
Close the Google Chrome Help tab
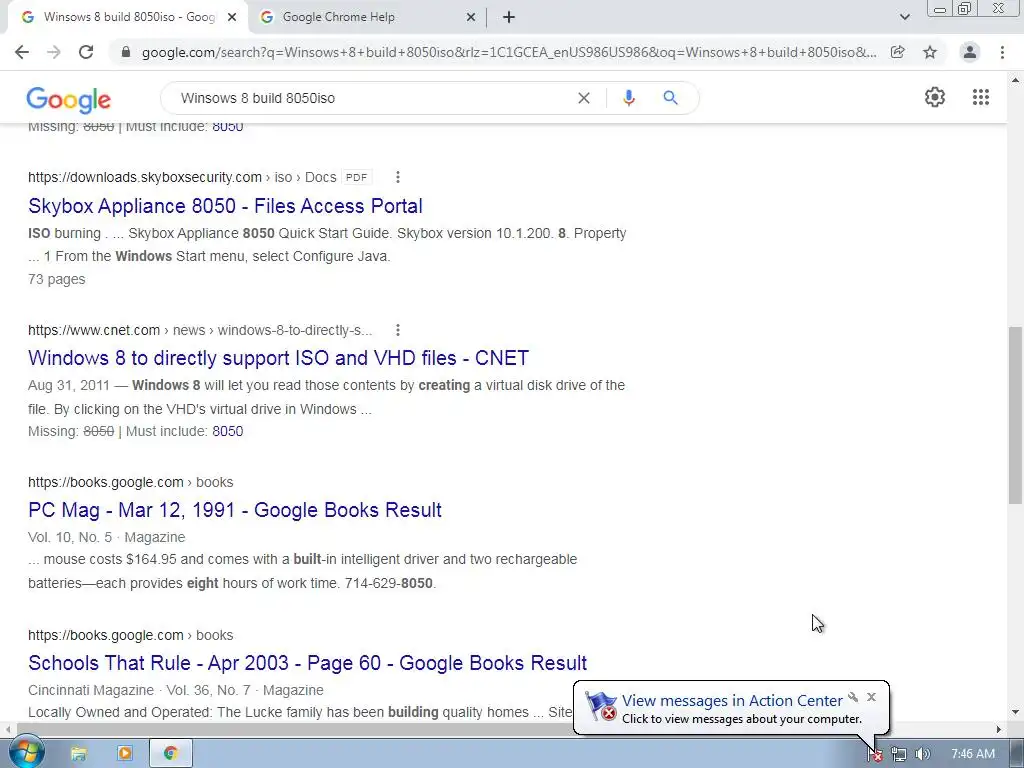(471, 18)
